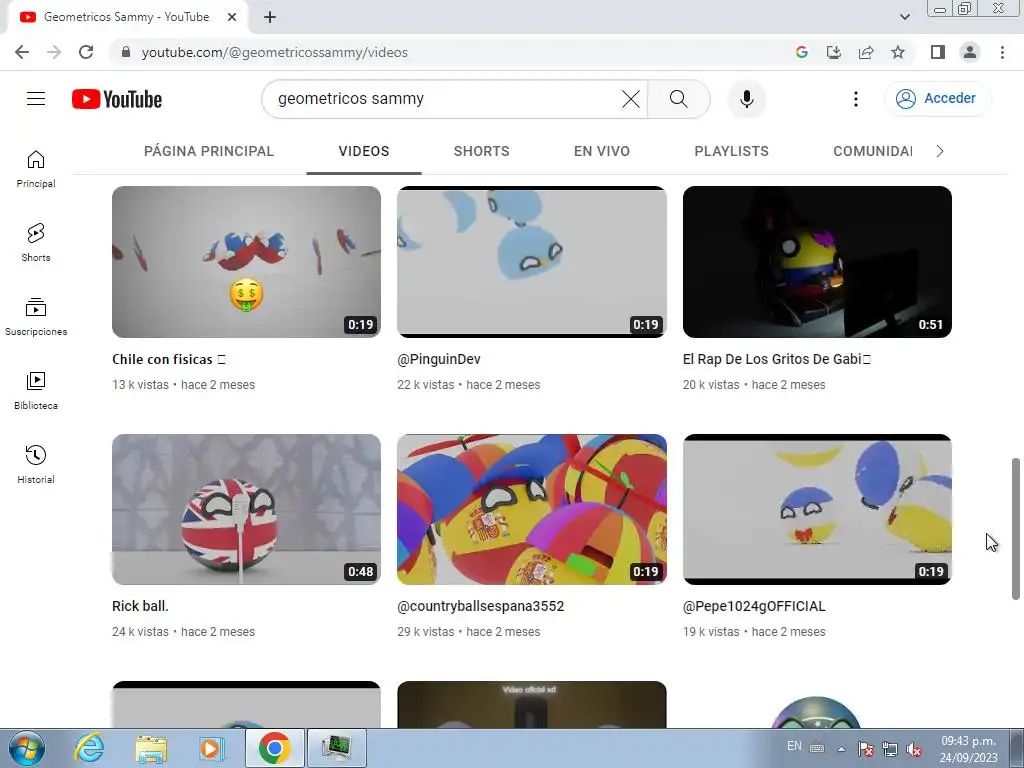
Task: Open the YouTube hamburger guide menu
Action: click(x=36, y=99)
